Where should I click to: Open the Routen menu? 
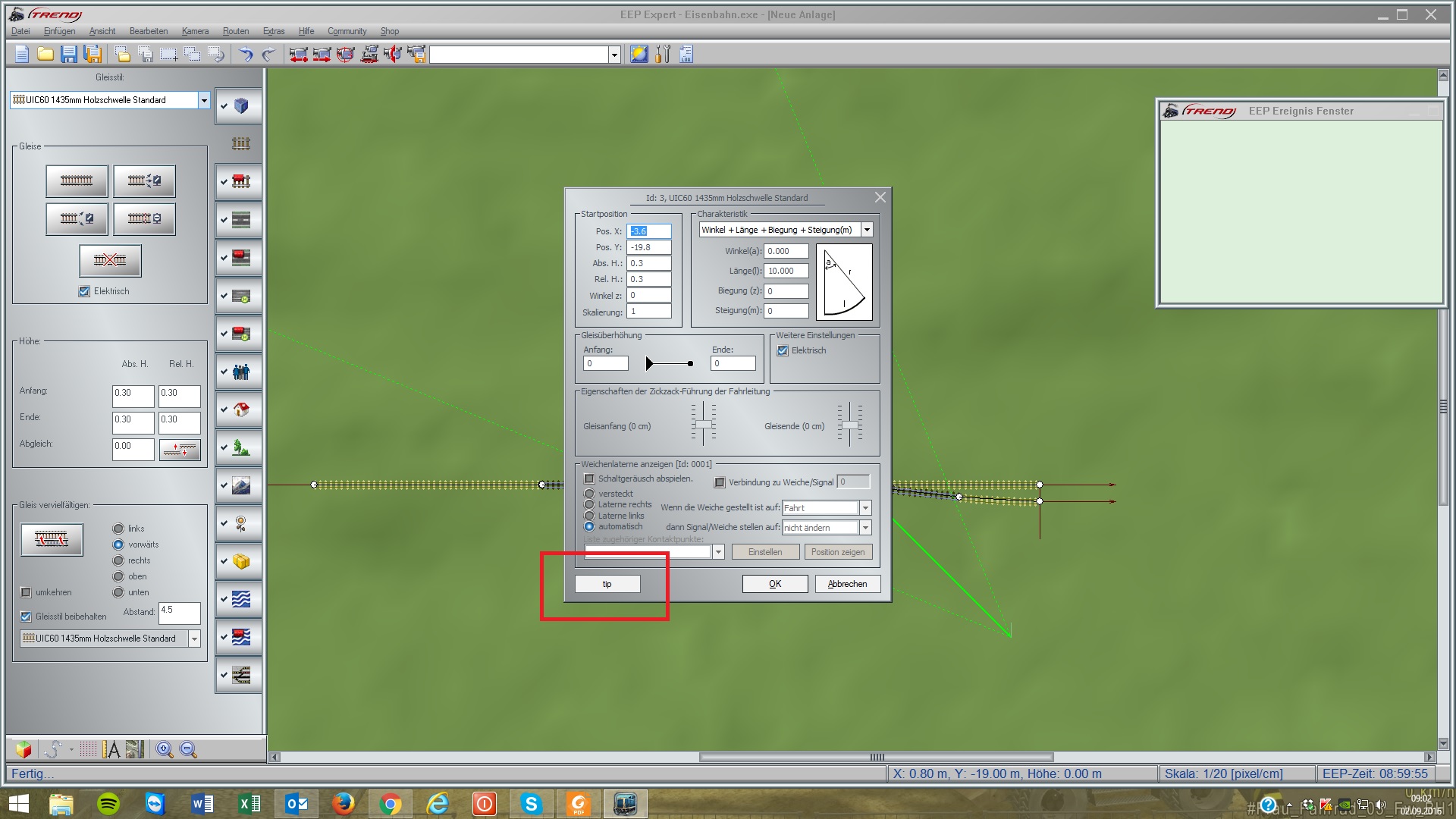point(235,31)
